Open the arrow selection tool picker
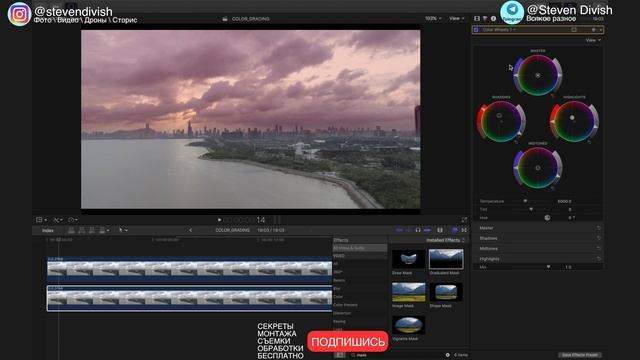640x360 pixels. 123,230
